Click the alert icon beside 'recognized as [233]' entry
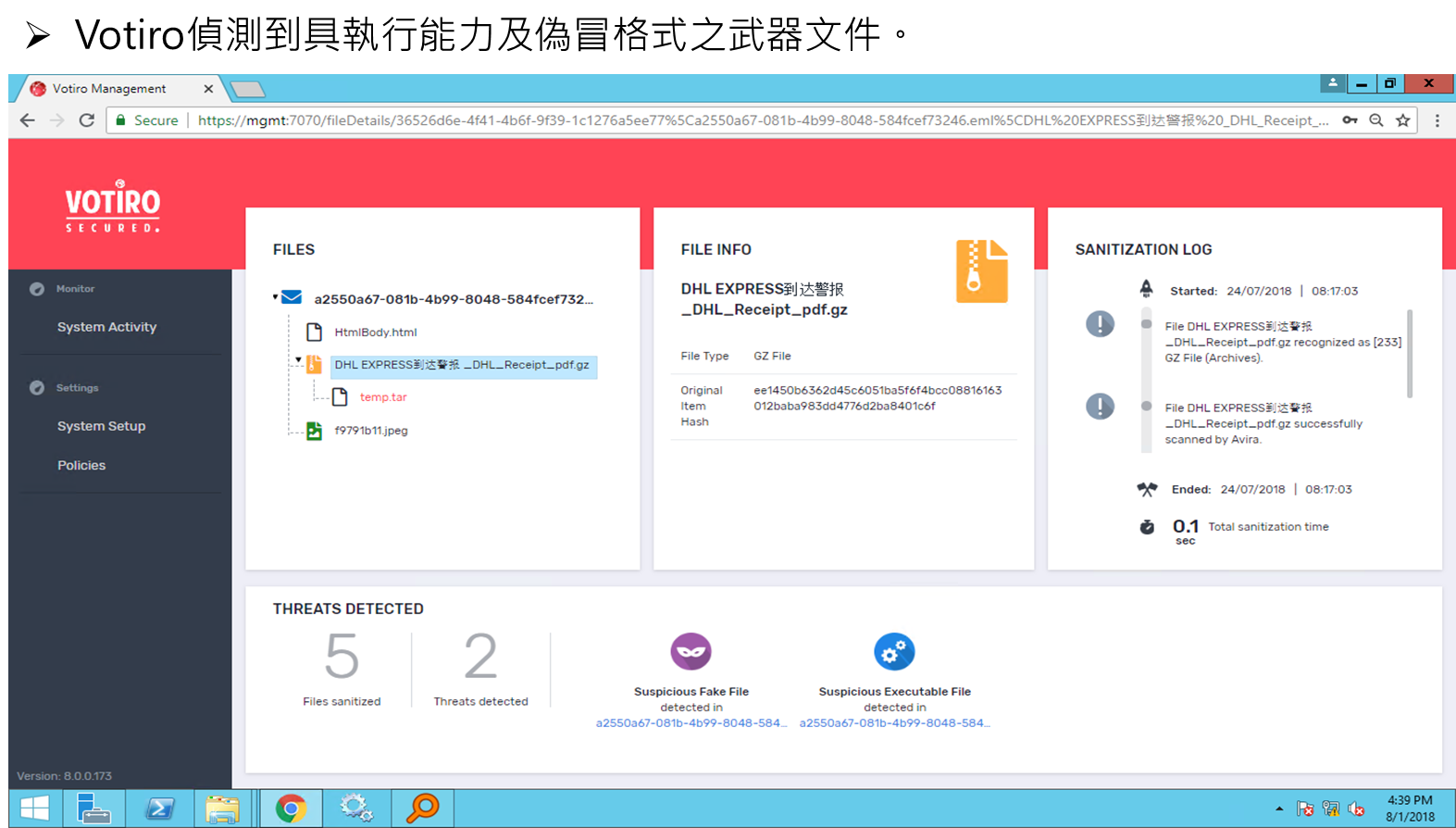 (1100, 324)
